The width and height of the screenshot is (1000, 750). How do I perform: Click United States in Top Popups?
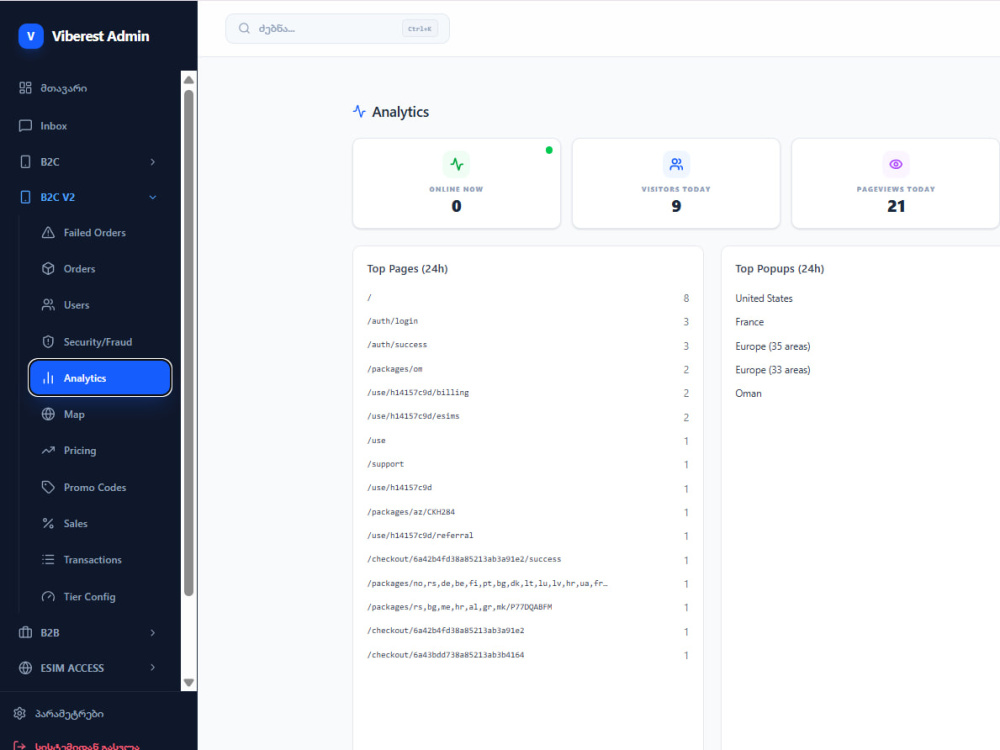coord(763,298)
